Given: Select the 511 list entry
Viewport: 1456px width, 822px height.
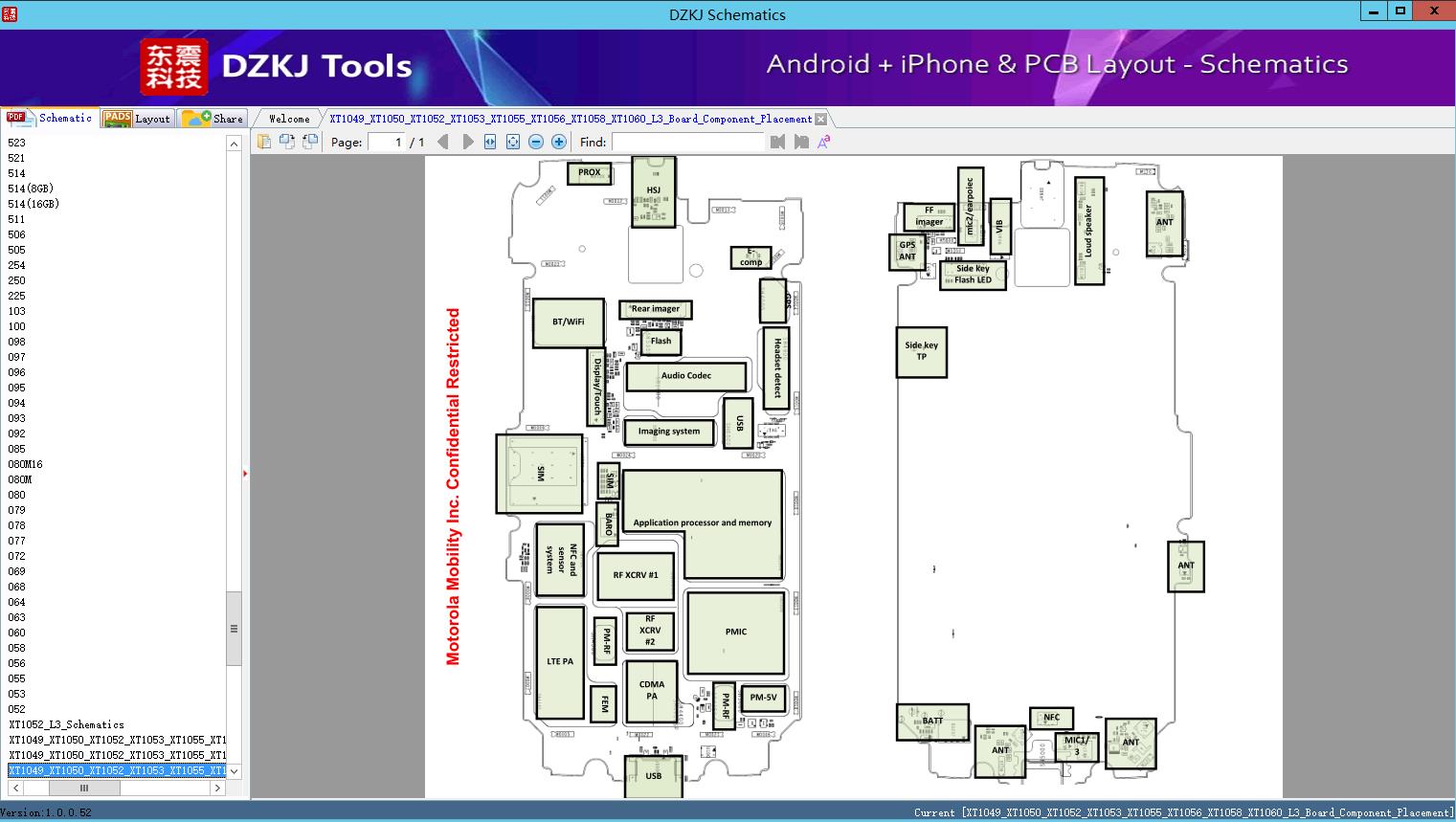Looking at the screenshot, I should point(16,219).
